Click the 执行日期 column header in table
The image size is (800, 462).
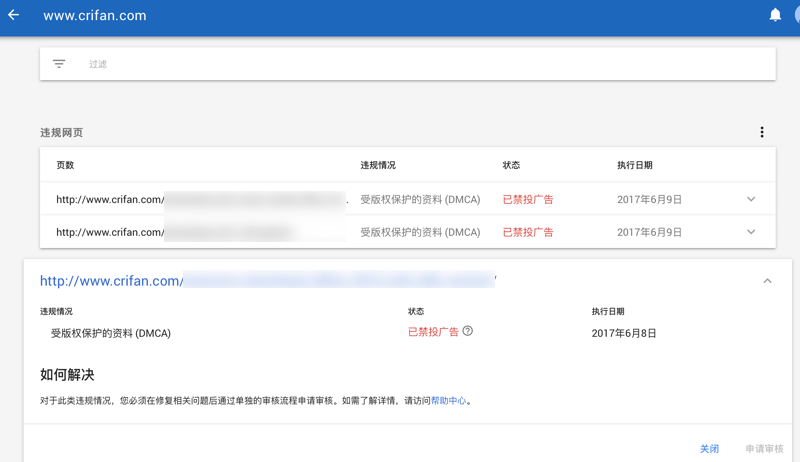(635, 165)
